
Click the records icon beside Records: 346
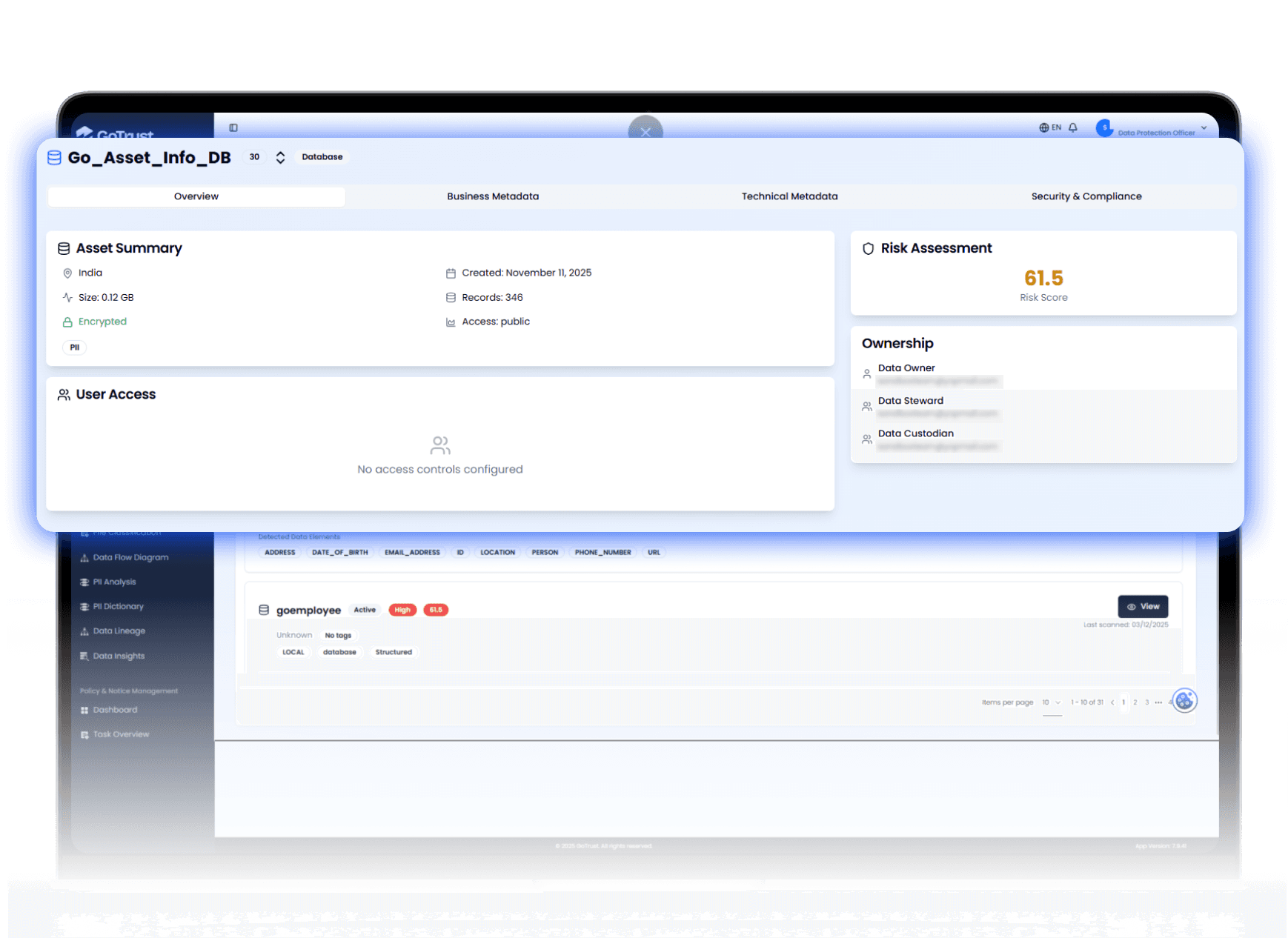tap(451, 298)
